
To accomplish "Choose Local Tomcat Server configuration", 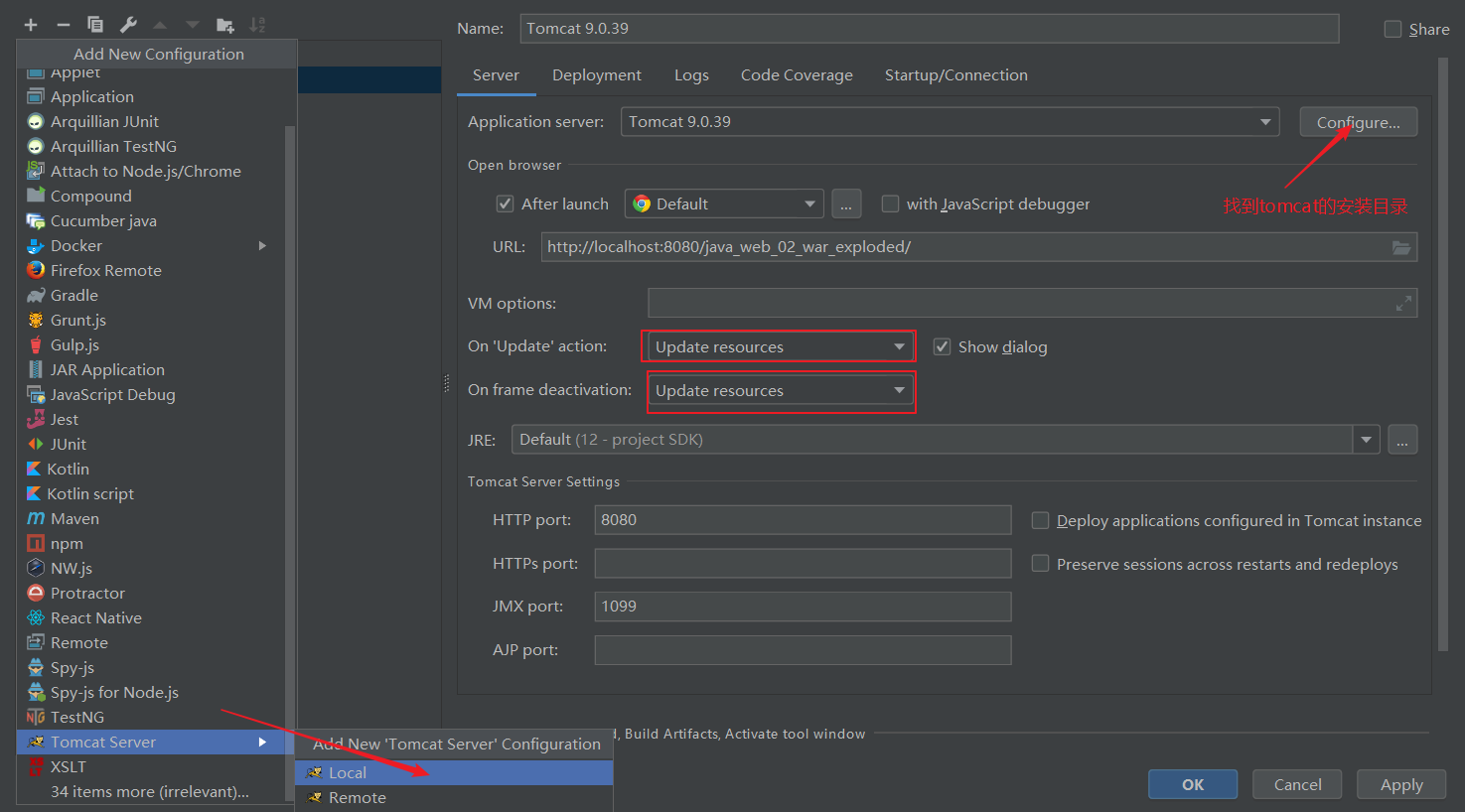I will coord(454,772).
